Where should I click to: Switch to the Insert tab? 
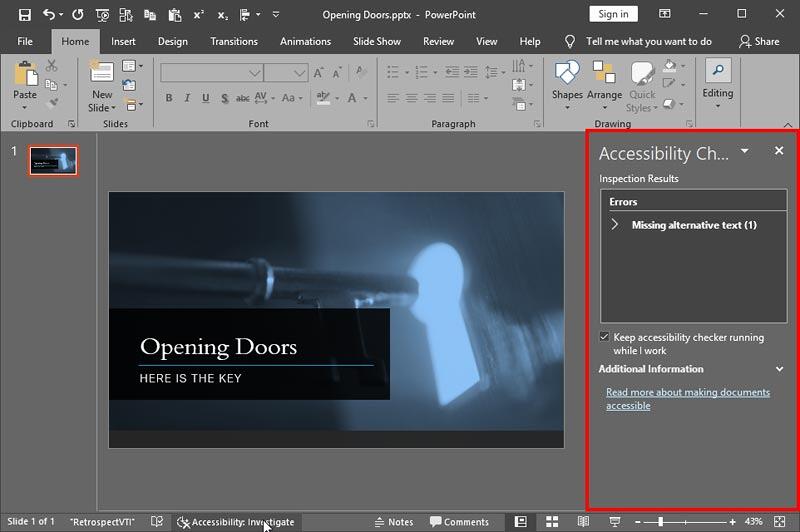click(123, 41)
